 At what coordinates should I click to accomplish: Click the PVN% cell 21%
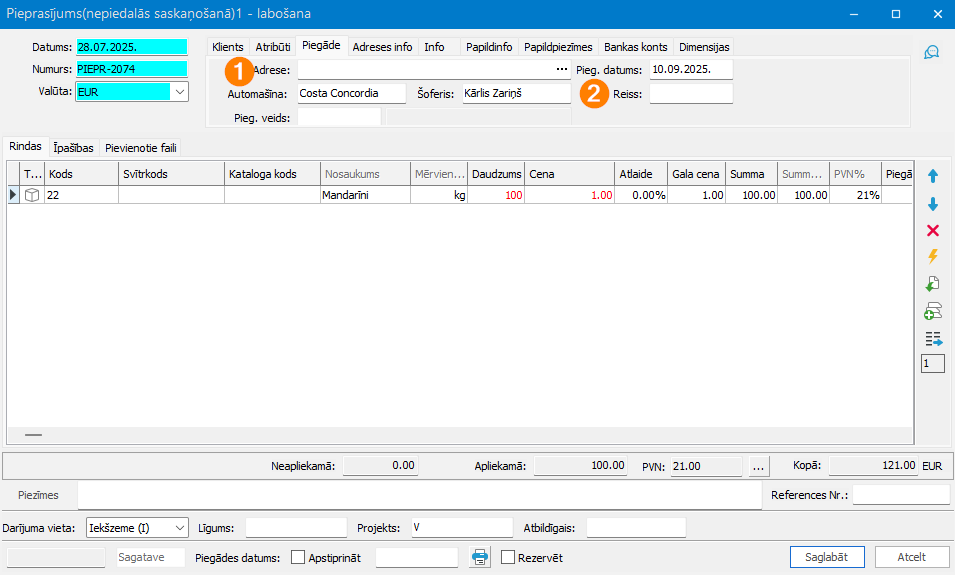pyautogui.click(x=855, y=195)
